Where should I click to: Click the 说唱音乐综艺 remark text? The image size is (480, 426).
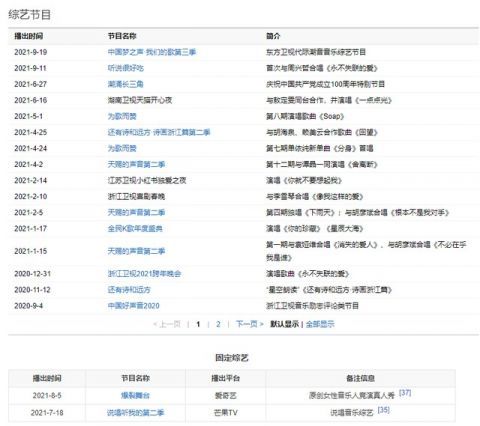pyautogui.click(x=352, y=413)
